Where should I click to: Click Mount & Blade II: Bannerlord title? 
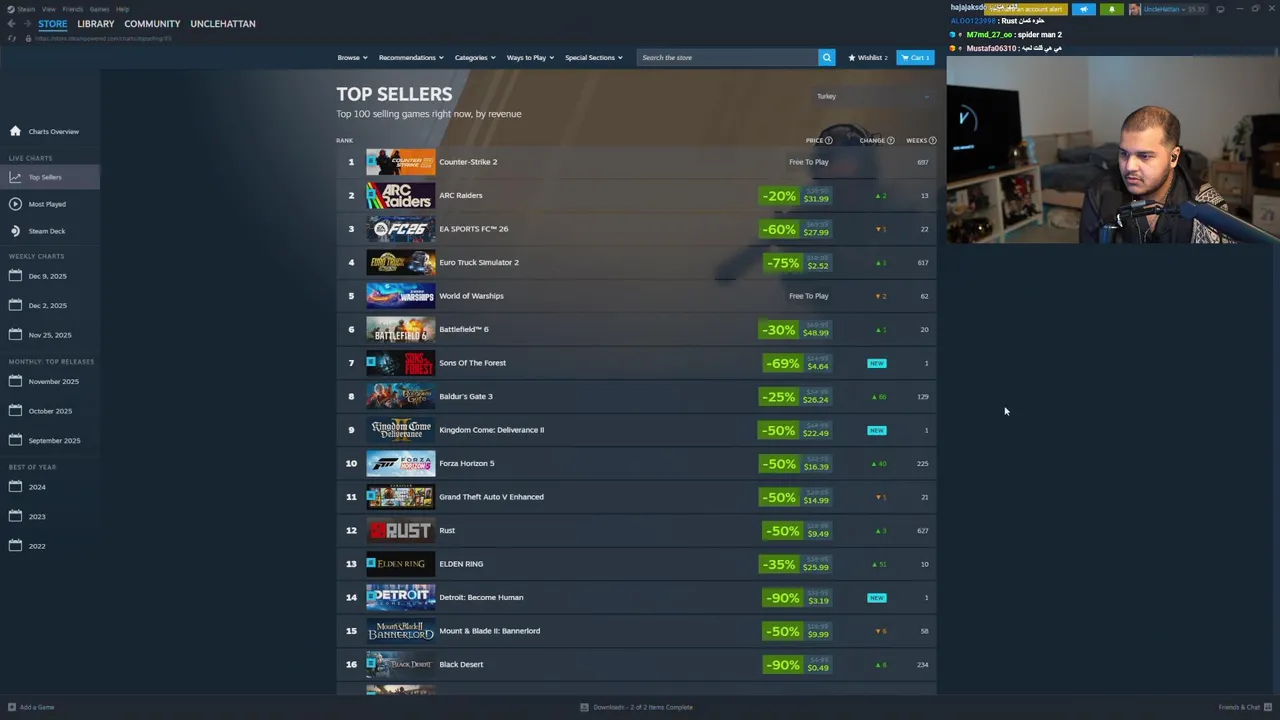tap(489, 631)
